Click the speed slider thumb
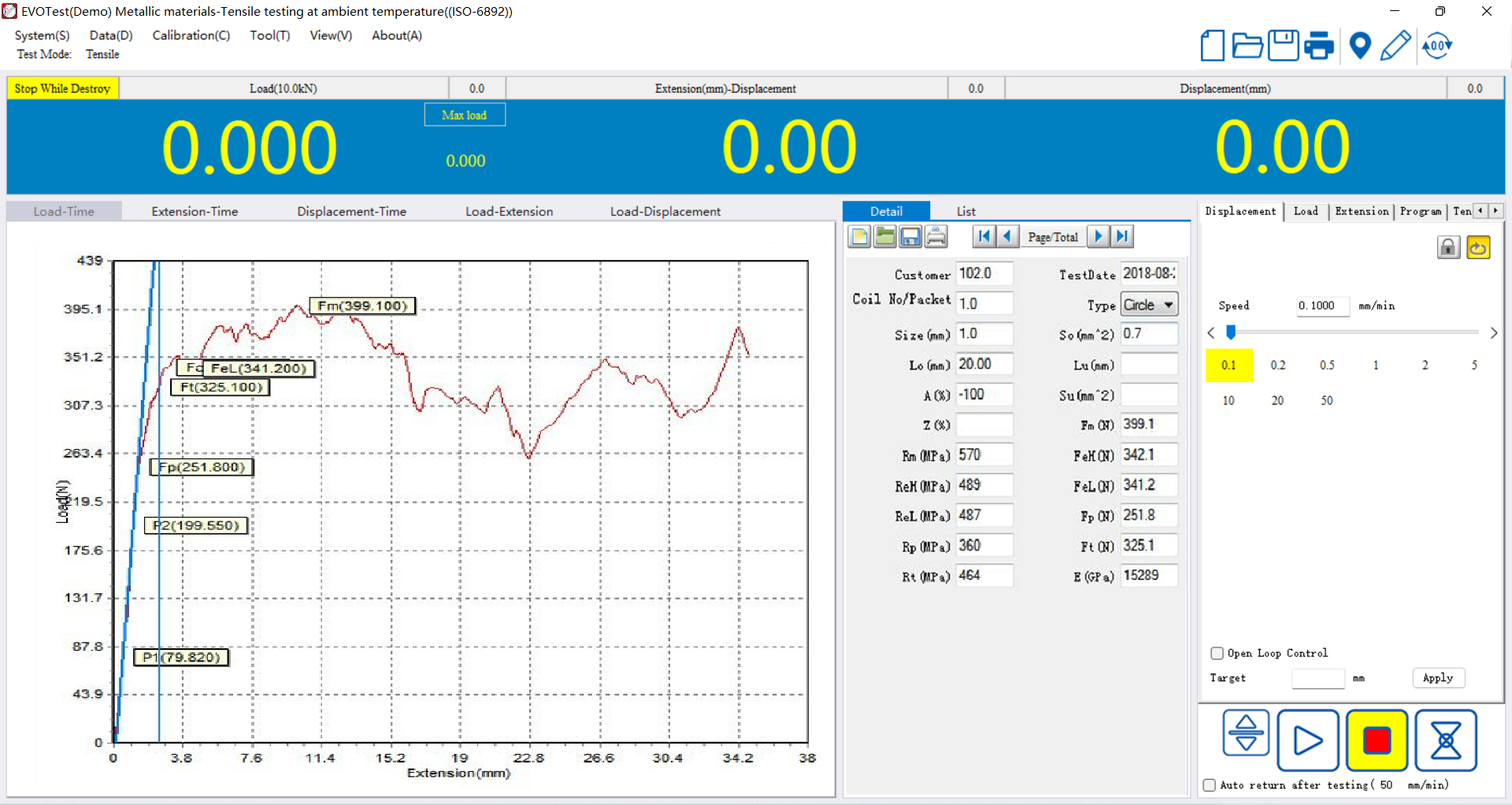 point(1231,332)
